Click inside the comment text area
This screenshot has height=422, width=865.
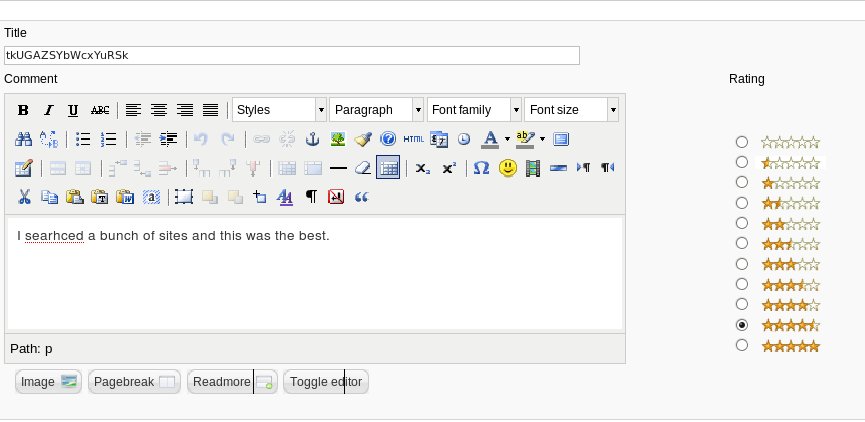[315, 274]
